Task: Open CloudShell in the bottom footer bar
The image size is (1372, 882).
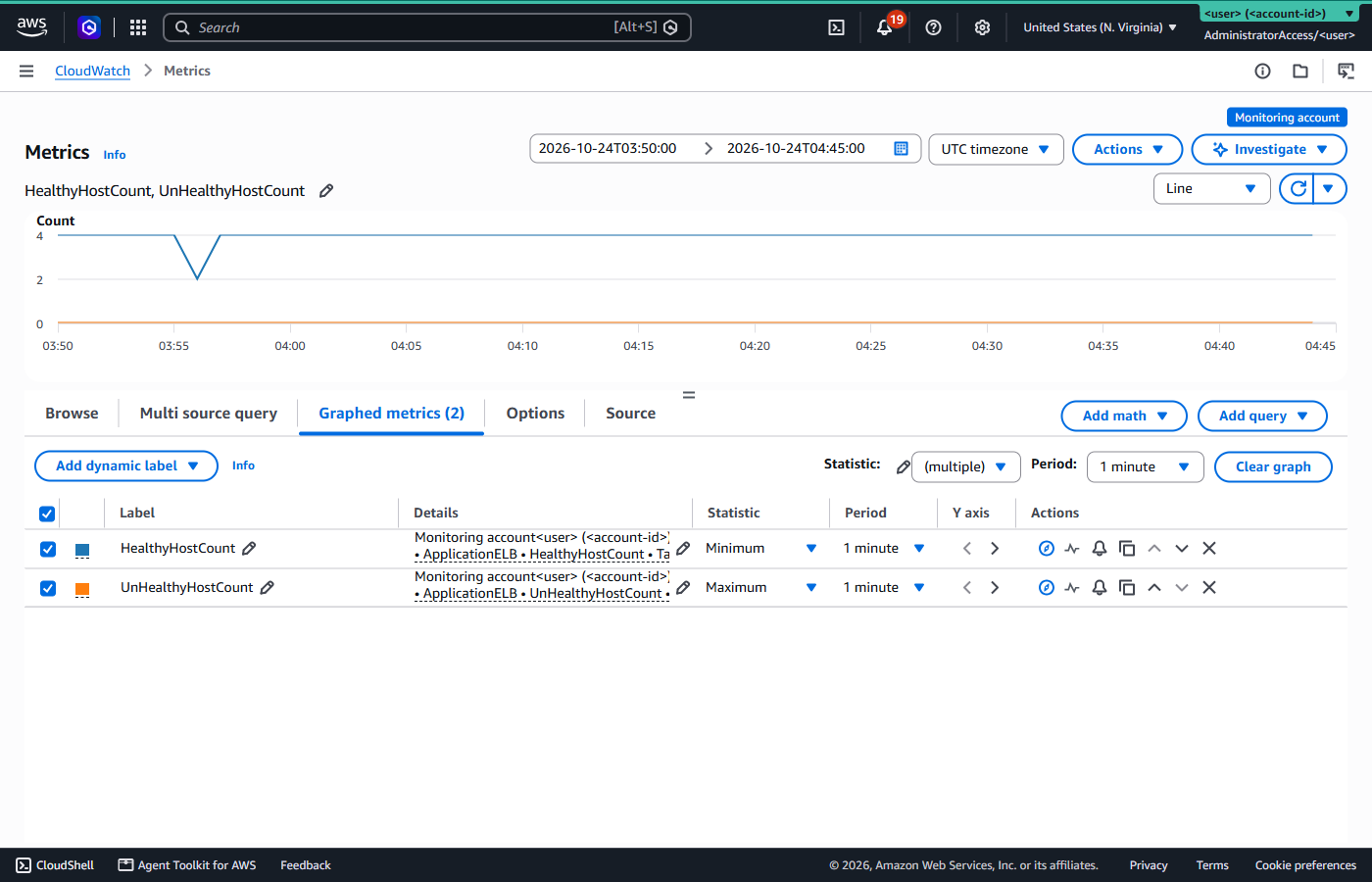Action: click(55, 865)
